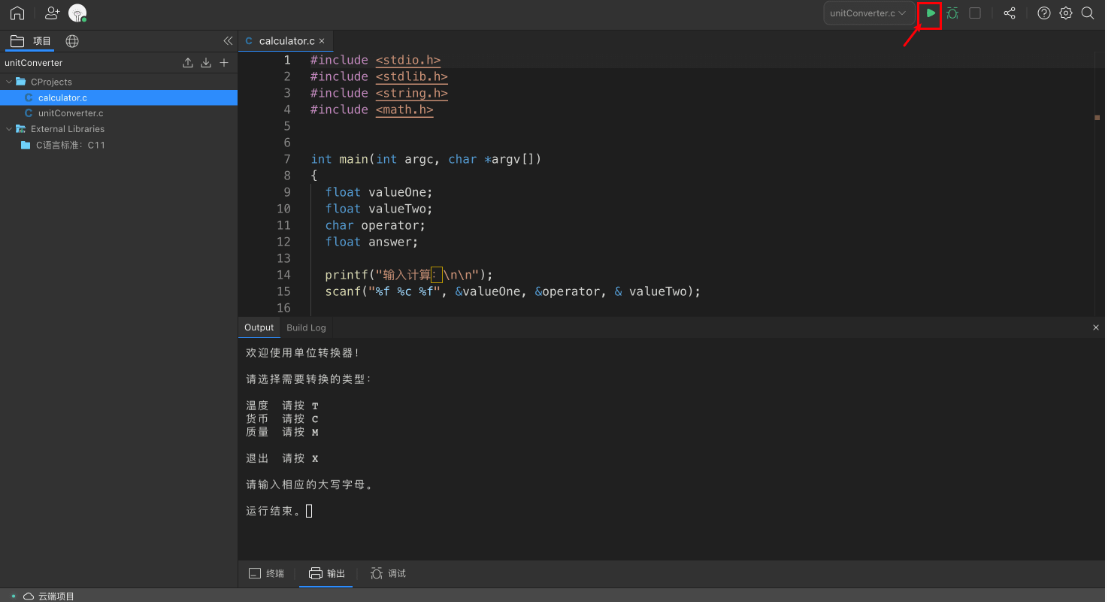Place cursor on the int main line
The width and height of the screenshot is (1107, 602).
tap(426, 159)
